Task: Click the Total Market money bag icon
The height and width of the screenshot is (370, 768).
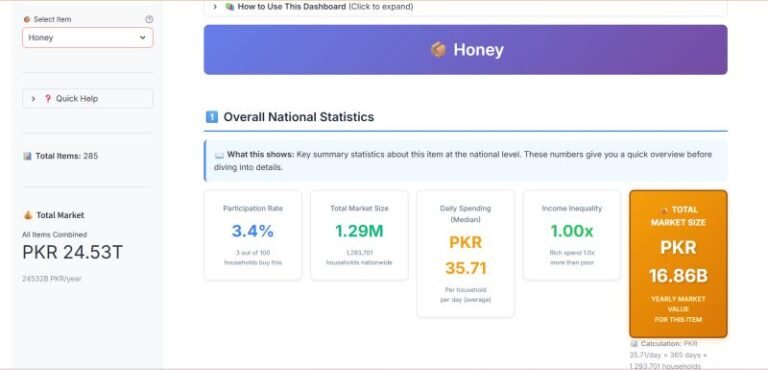Action: [28, 215]
